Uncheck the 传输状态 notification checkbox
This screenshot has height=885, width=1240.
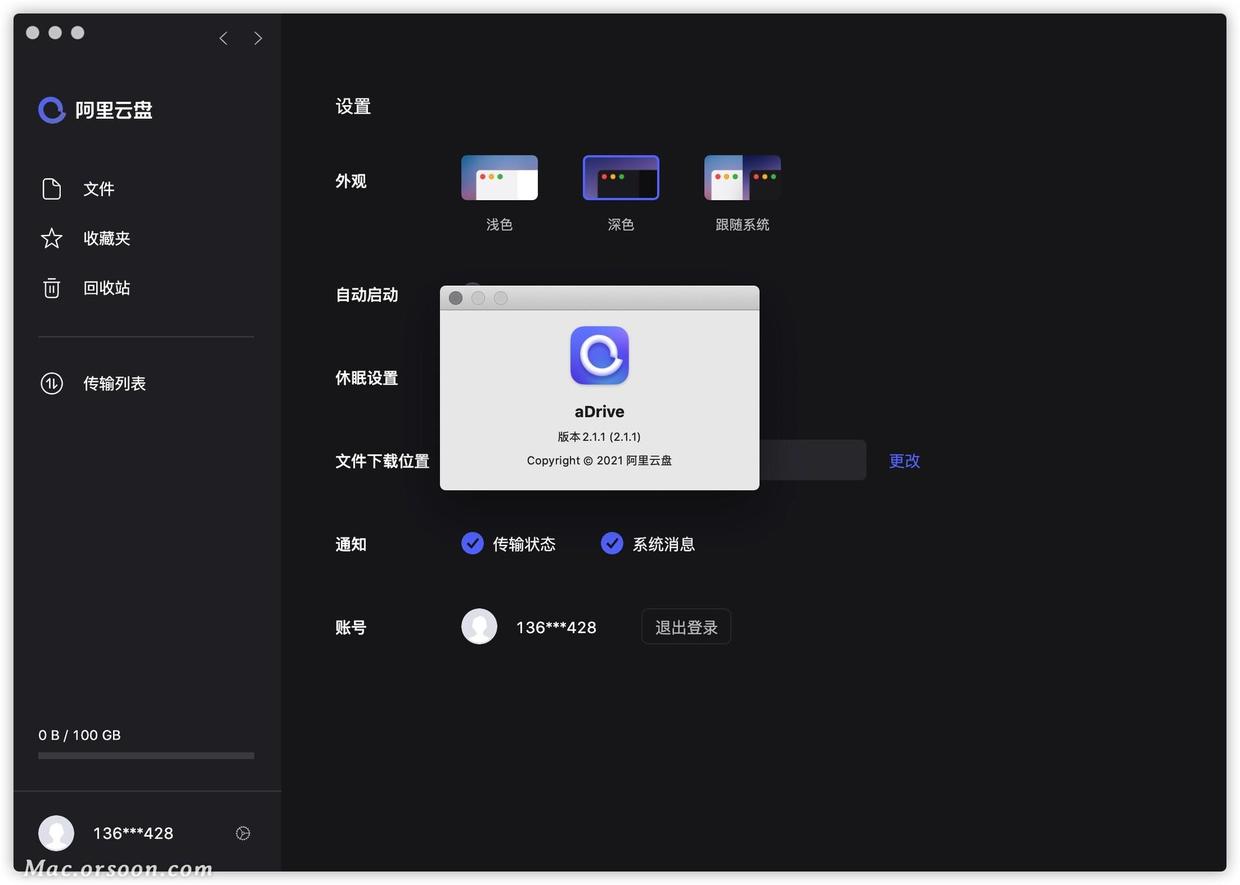pos(472,543)
